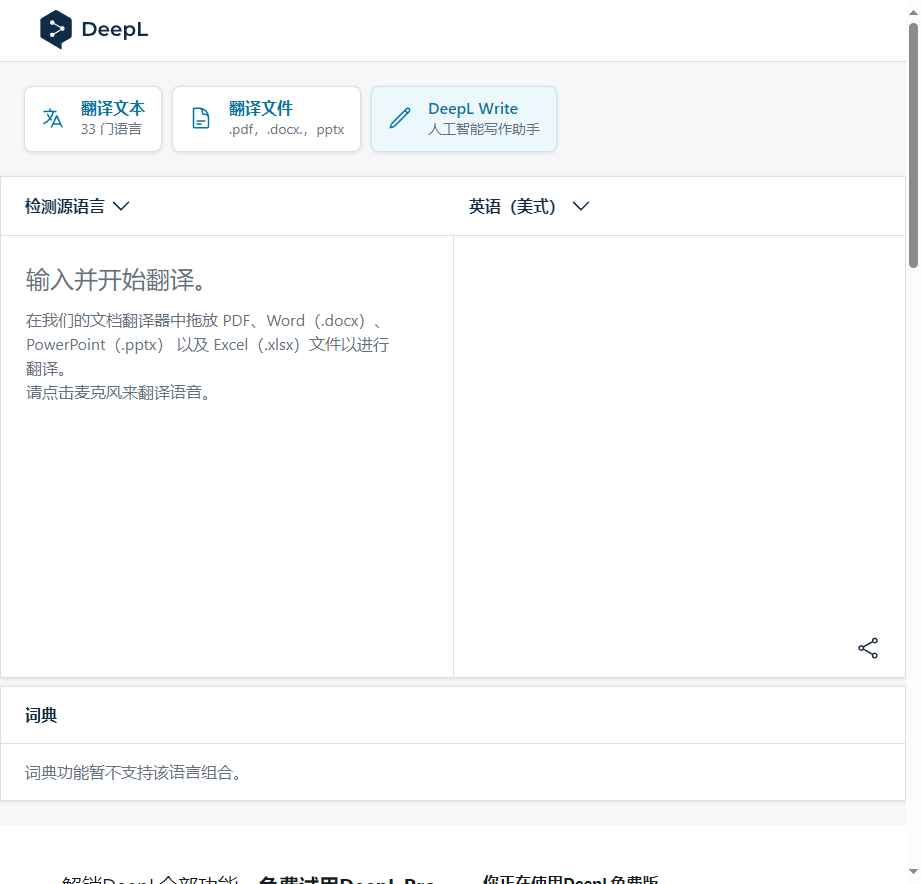
Task: Click the pencil Write icon
Action: [x=400, y=118]
